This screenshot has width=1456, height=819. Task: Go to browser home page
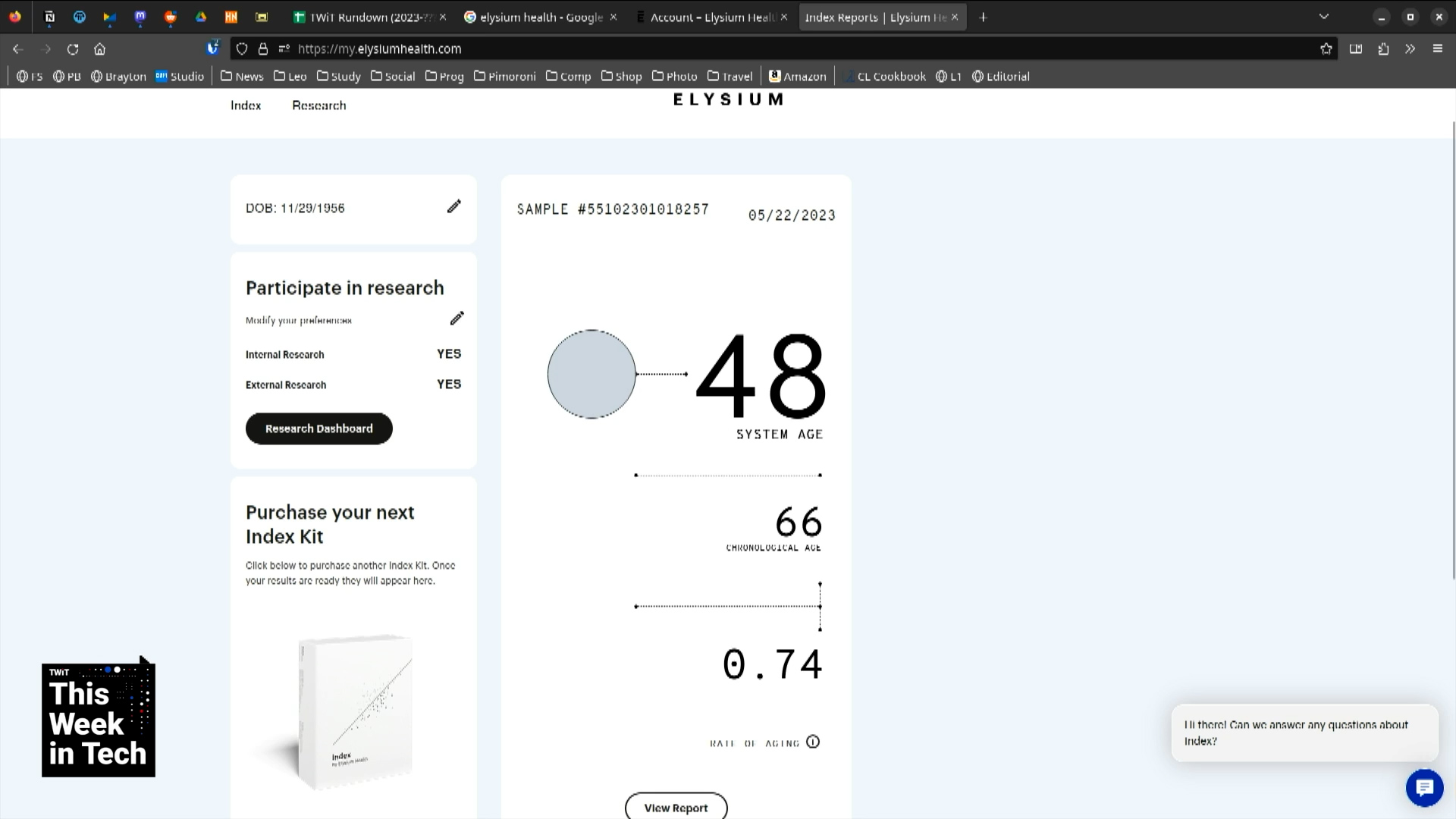click(x=99, y=49)
